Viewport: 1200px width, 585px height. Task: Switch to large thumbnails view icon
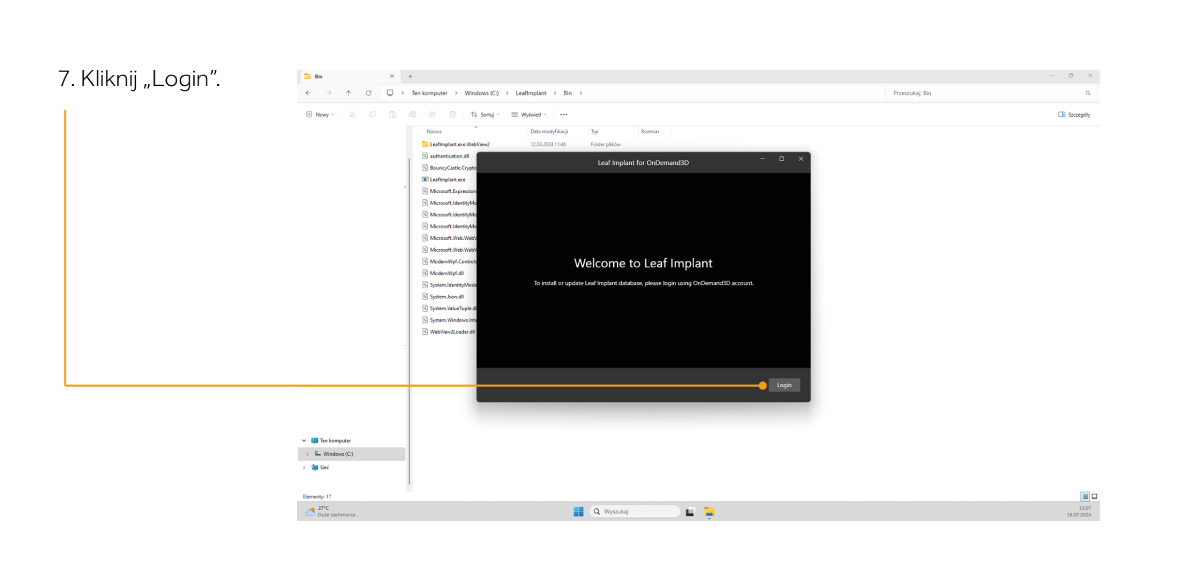pos(1093,496)
